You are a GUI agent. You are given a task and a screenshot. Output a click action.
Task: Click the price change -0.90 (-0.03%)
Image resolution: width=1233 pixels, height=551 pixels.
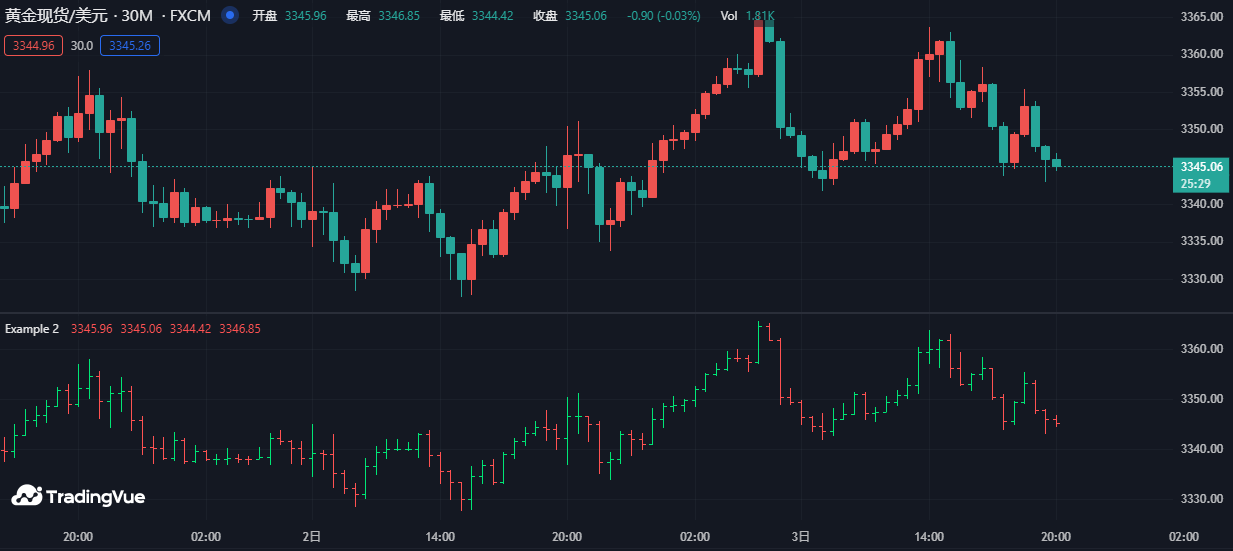tap(665, 16)
